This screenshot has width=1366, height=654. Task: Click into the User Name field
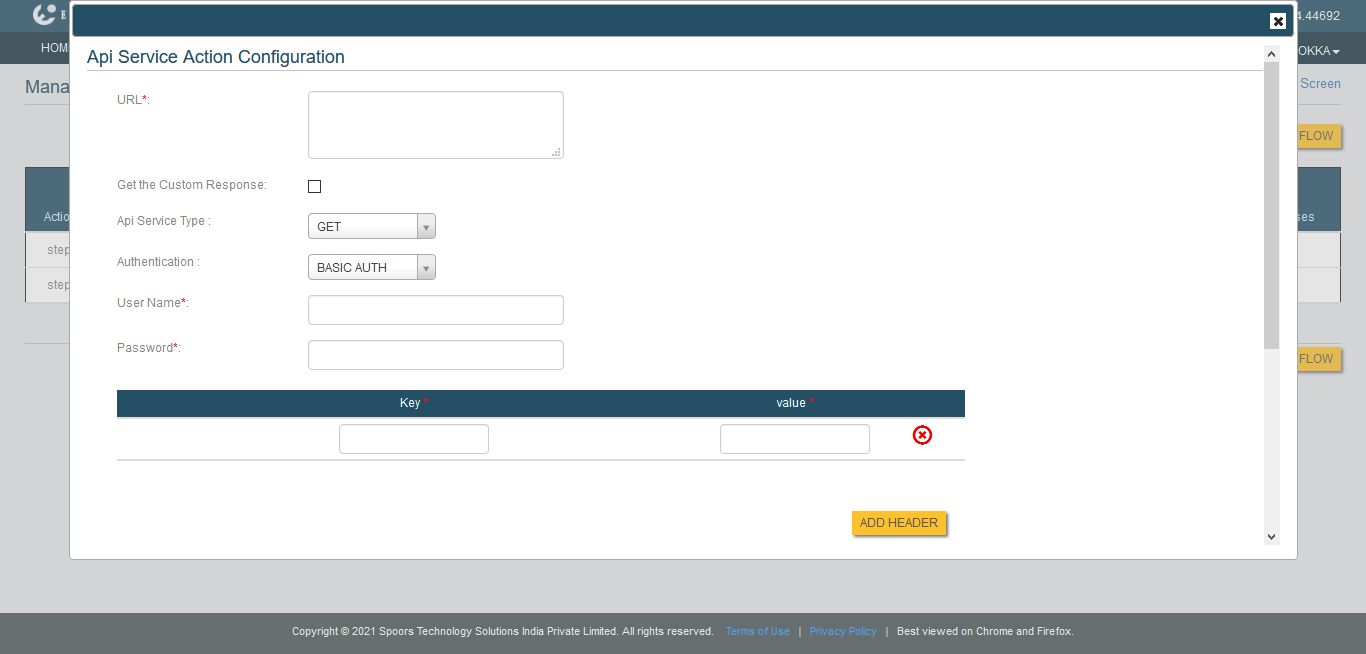435,310
